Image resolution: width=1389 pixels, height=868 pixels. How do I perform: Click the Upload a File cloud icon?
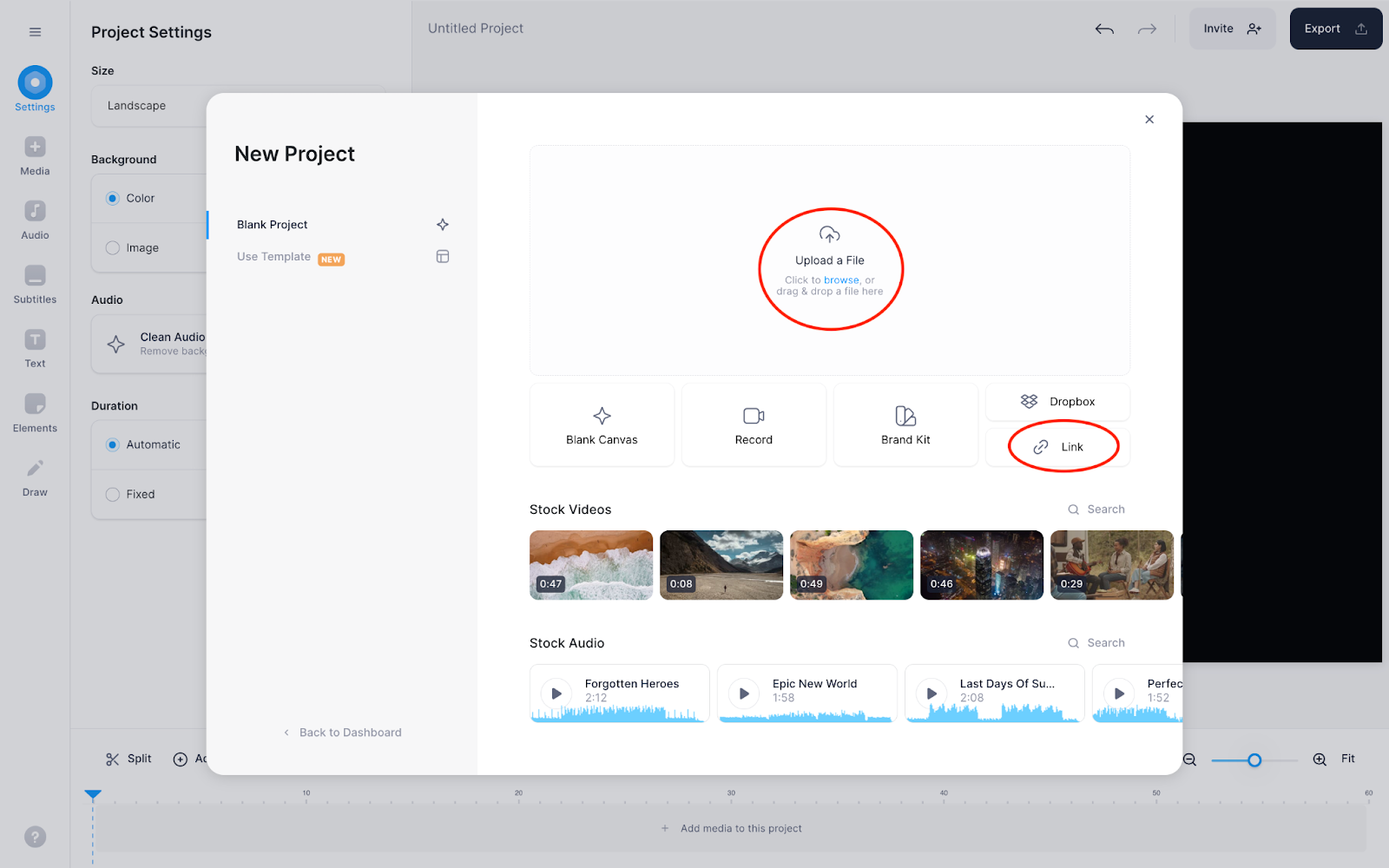tap(830, 234)
